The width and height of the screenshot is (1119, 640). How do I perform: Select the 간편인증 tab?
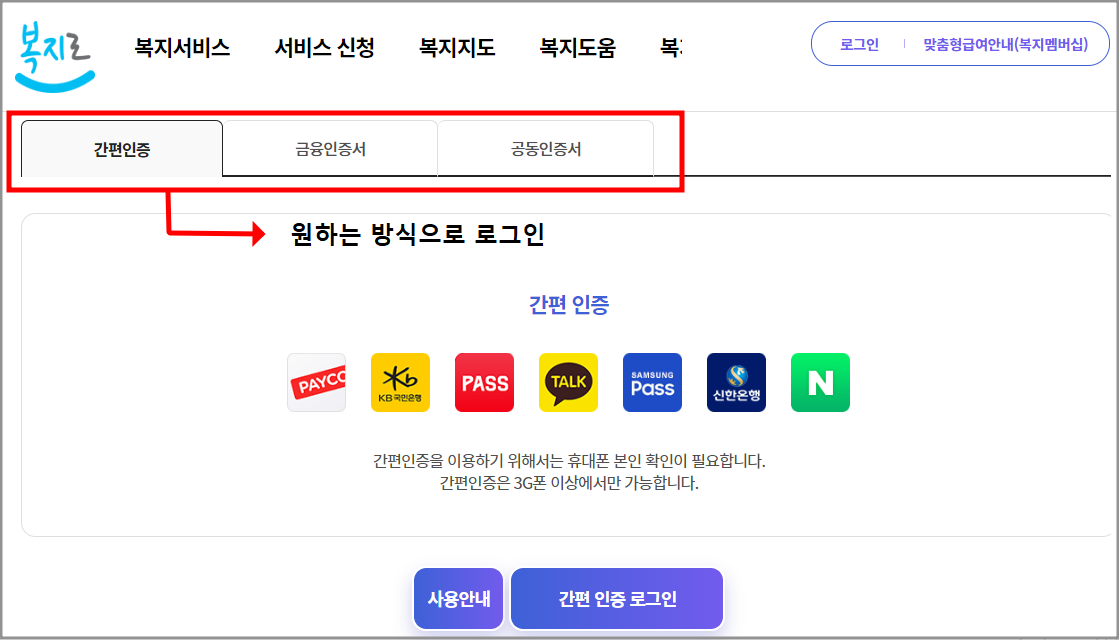coord(122,148)
